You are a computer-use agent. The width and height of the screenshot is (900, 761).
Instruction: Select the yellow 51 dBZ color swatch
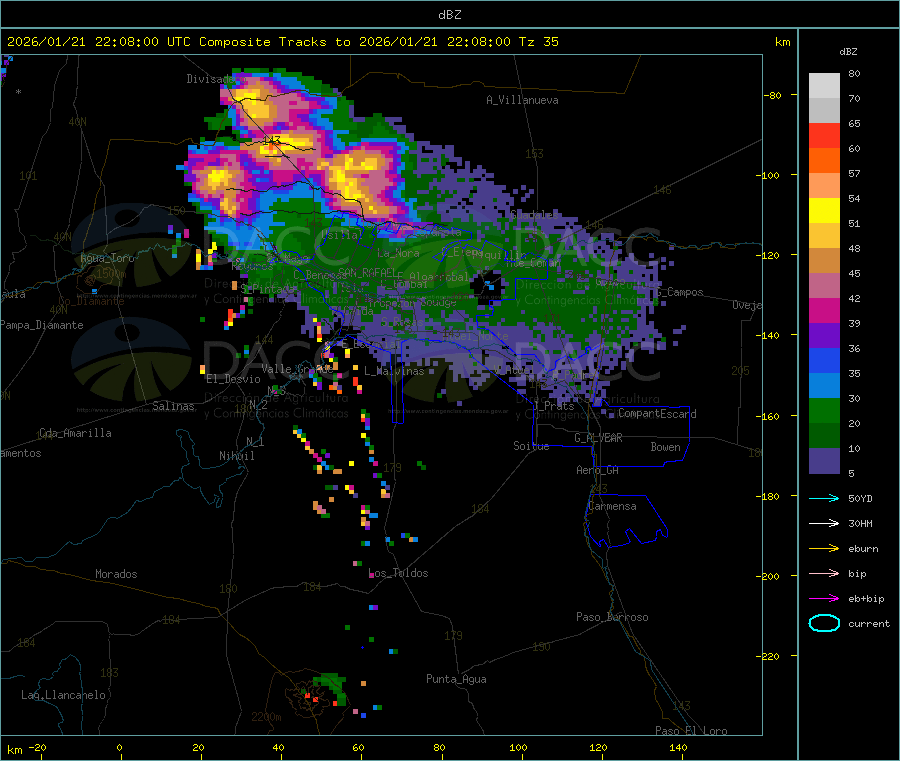pyautogui.click(x=824, y=211)
